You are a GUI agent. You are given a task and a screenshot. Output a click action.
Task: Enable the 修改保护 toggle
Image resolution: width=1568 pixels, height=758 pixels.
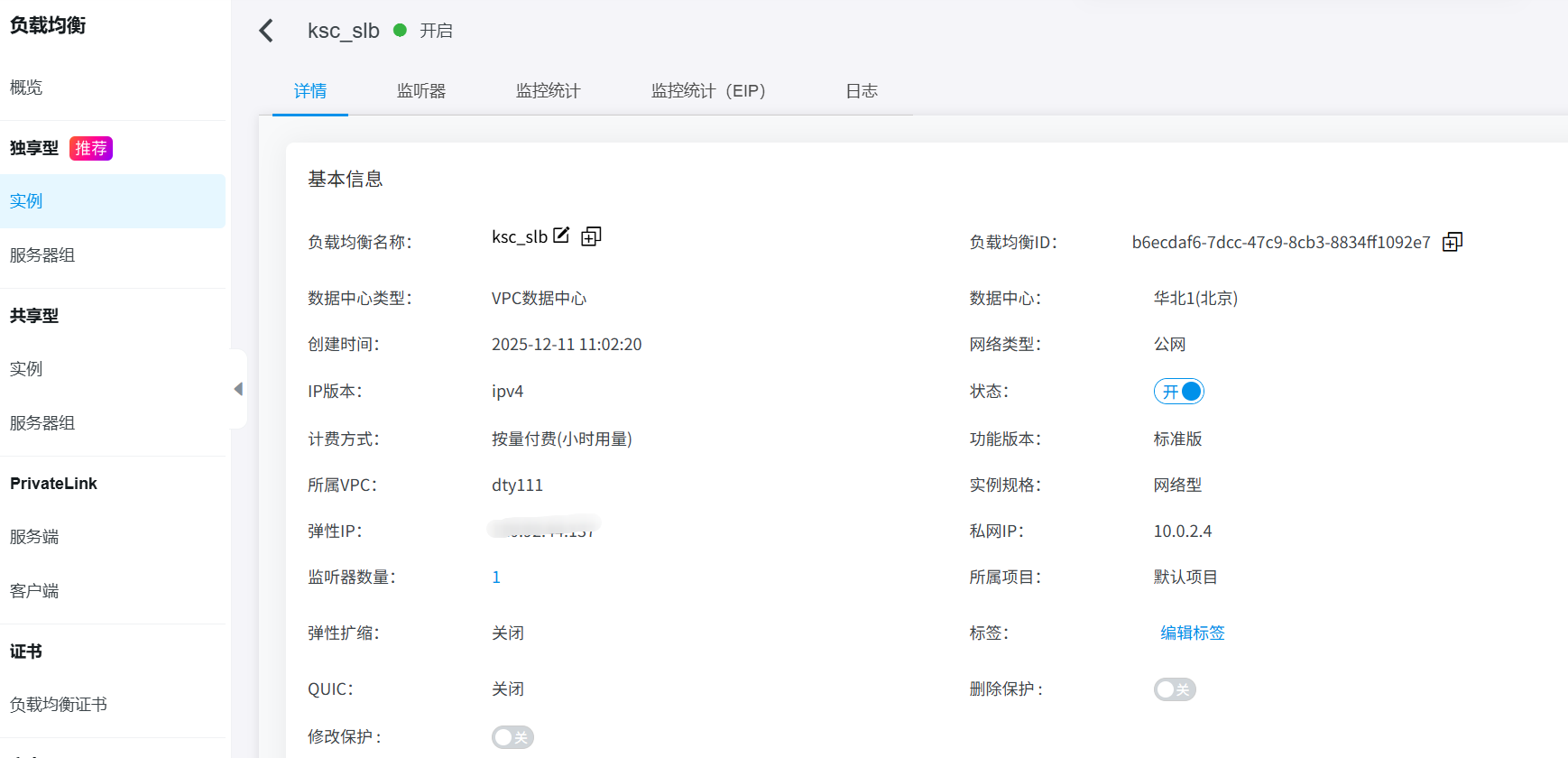click(512, 737)
